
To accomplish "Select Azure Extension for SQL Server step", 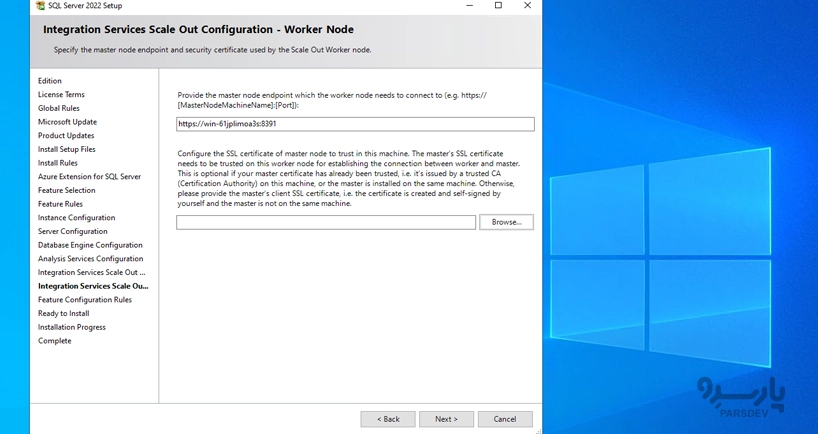I will (x=89, y=177).
